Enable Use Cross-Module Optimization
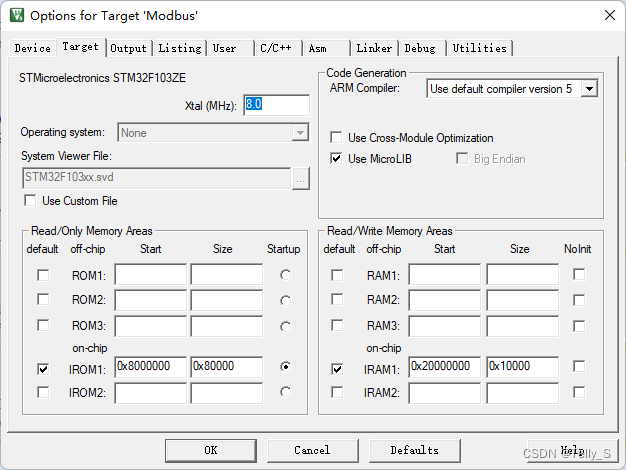This screenshot has height=470, width=626. [x=336, y=137]
